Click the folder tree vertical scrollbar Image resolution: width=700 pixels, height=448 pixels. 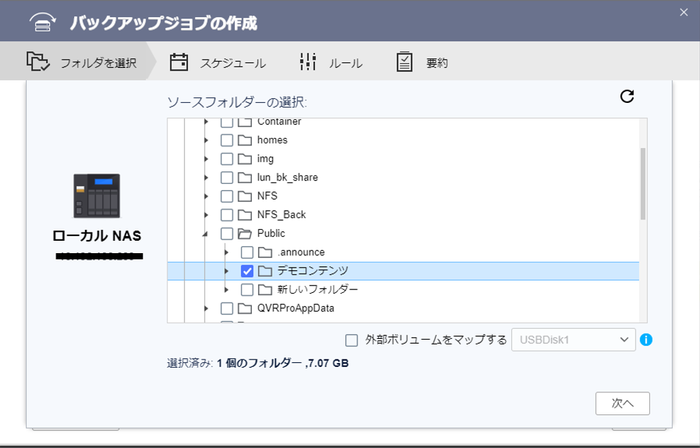click(x=642, y=185)
